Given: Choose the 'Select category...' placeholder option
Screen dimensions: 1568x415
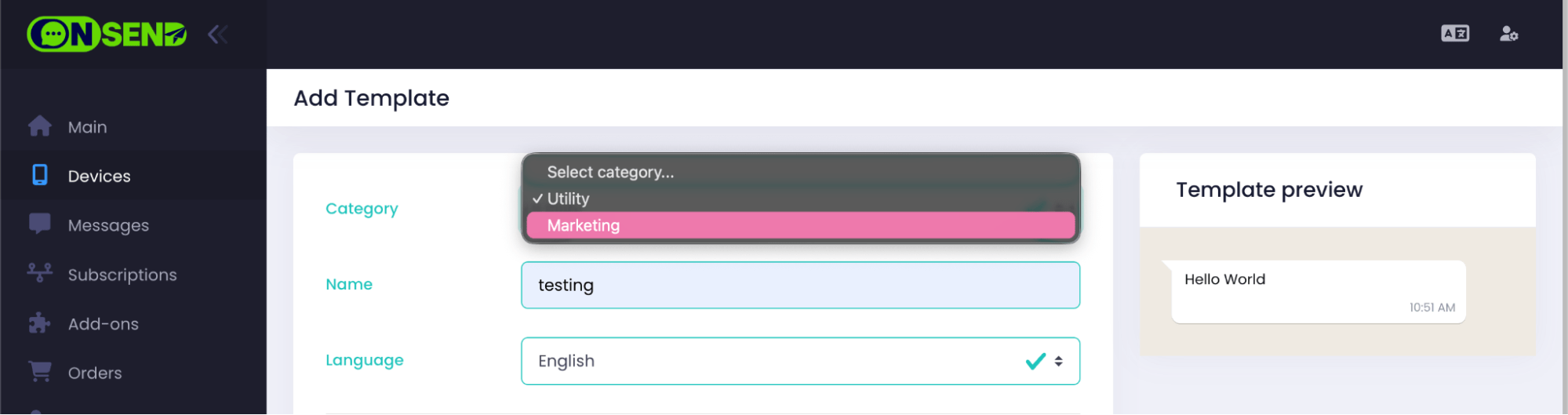Looking at the screenshot, I should 801,173.
